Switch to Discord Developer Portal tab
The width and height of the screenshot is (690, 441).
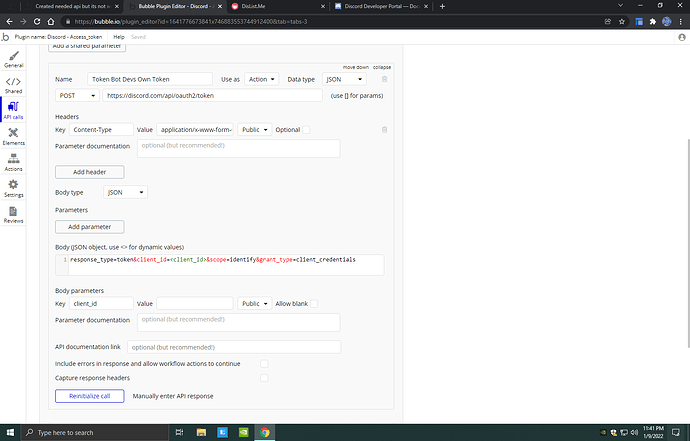tap(381, 6)
